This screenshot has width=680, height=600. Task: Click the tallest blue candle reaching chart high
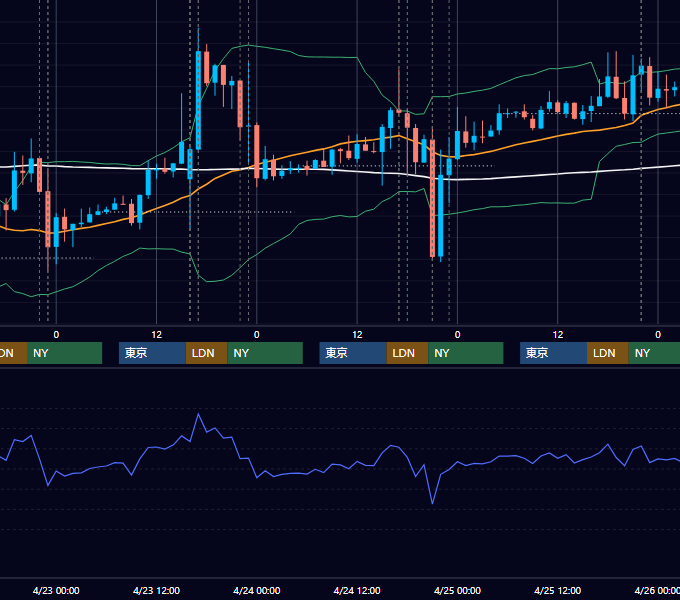198,100
